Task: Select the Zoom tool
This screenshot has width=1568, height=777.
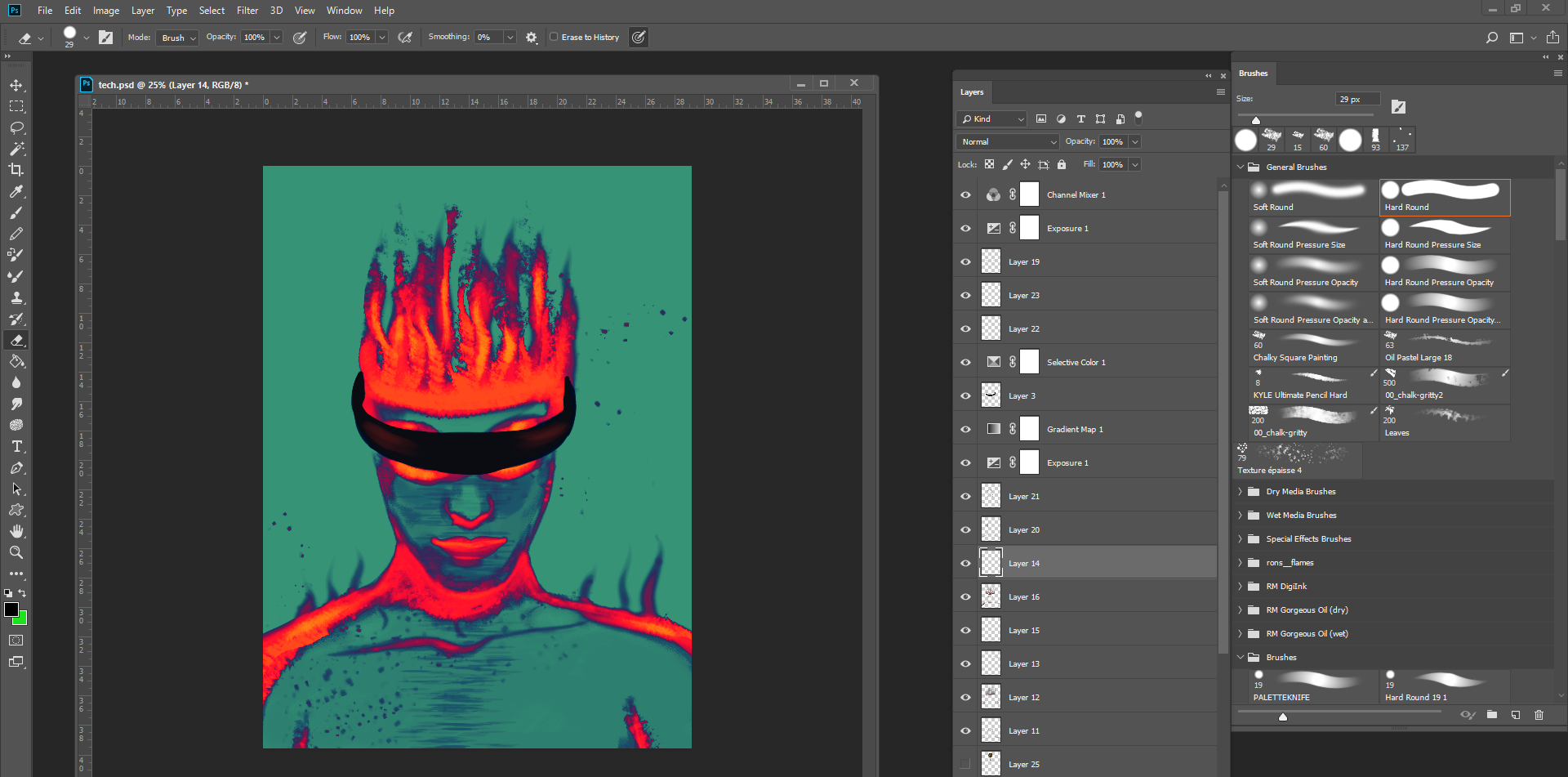Action: pos(16,552)
